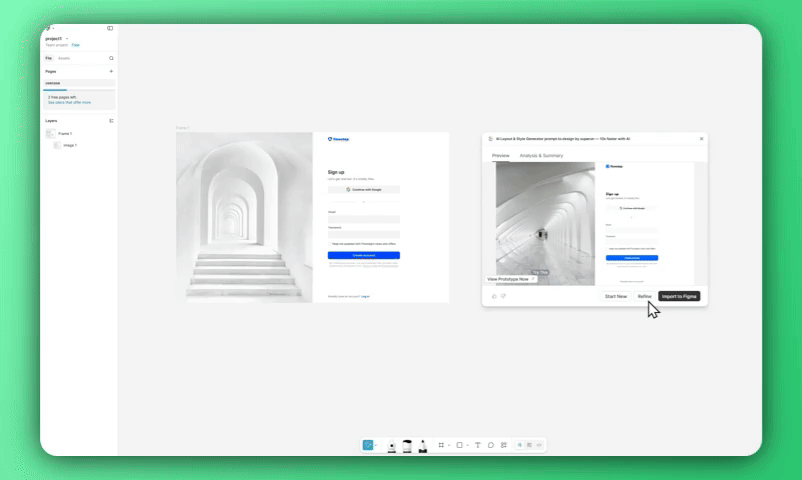Open See plans that offer more link
Screen dimensions: 802x480
coord(70,102)
